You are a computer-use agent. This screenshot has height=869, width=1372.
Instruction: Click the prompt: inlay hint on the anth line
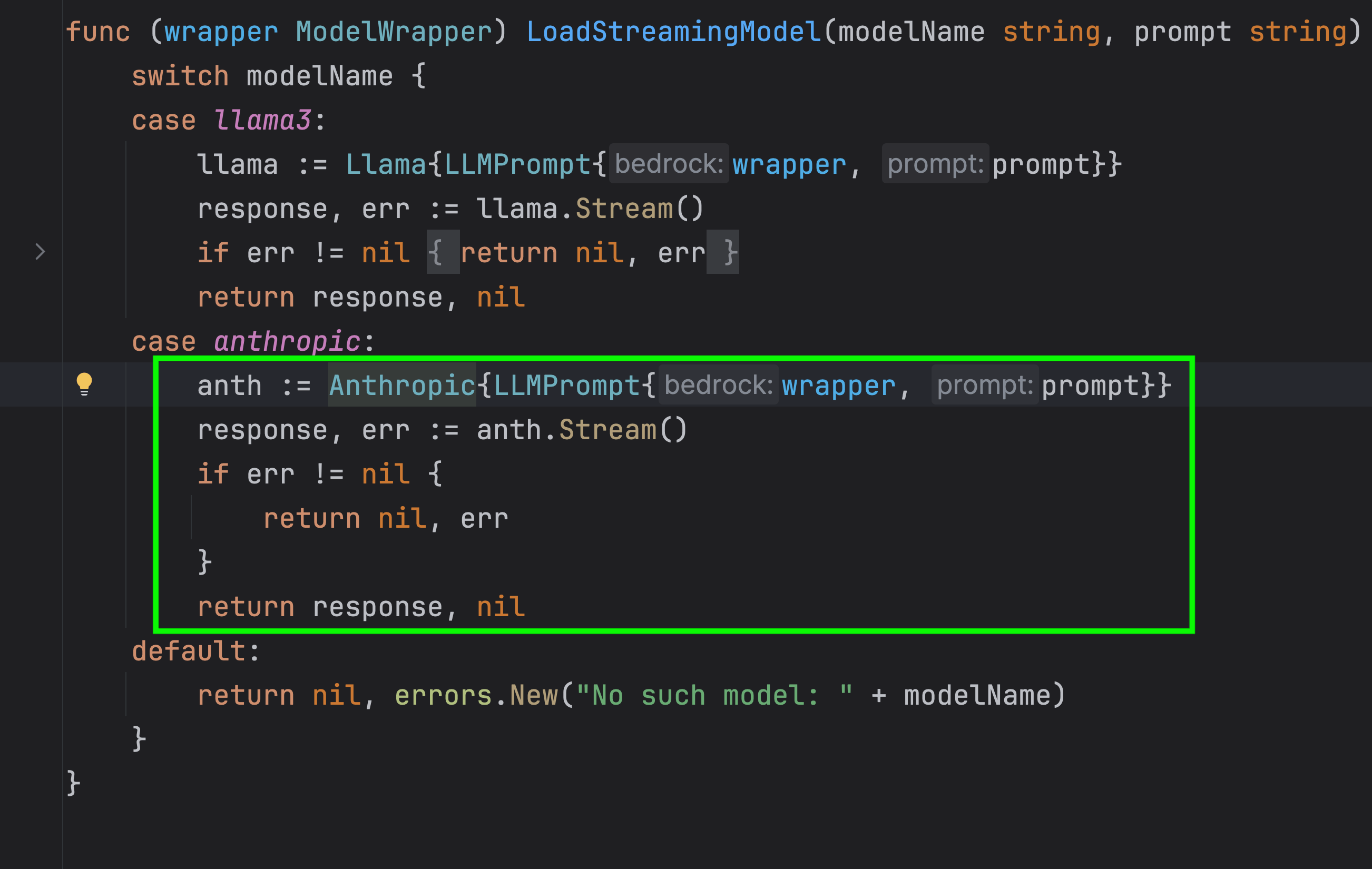pos(984,385)
